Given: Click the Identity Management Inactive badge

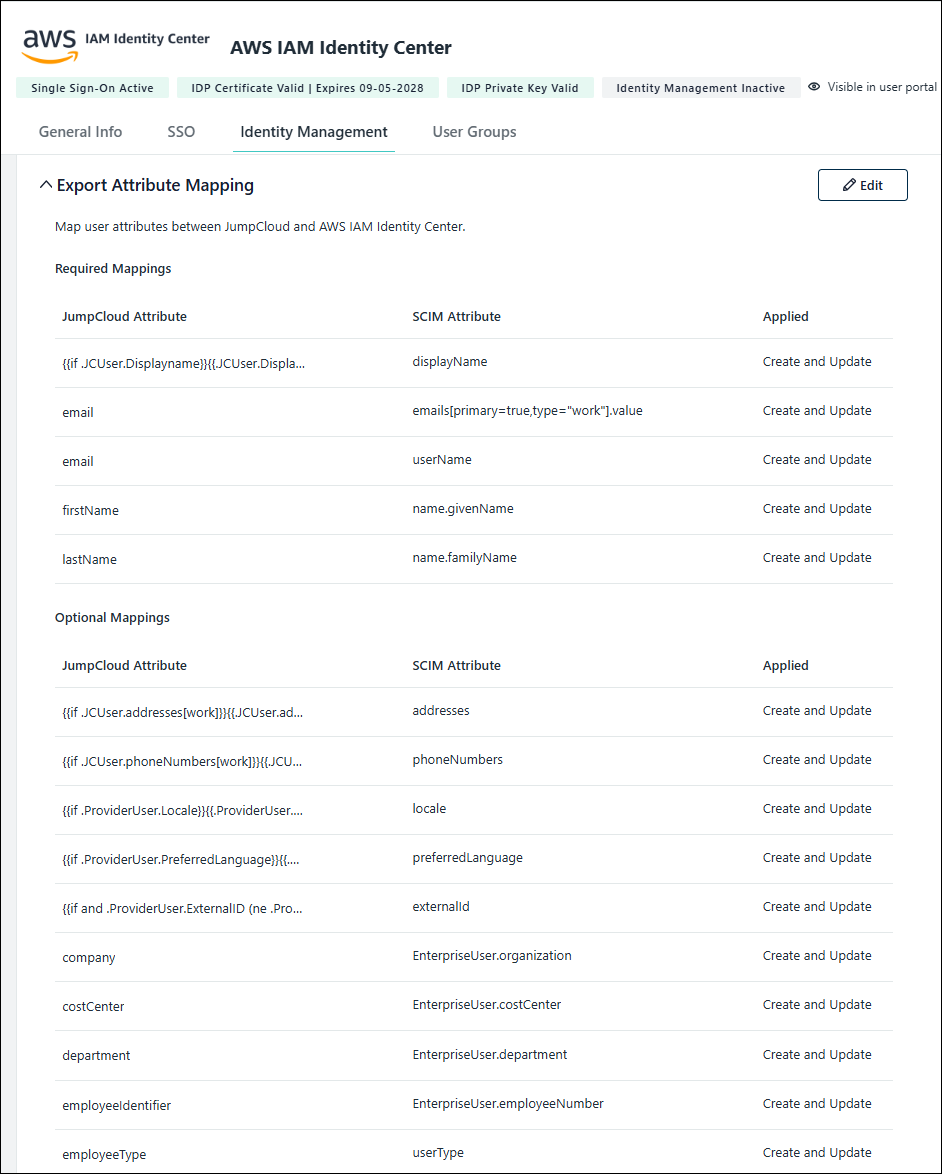Looking at the screenshot, I should (x=700, y=88).
